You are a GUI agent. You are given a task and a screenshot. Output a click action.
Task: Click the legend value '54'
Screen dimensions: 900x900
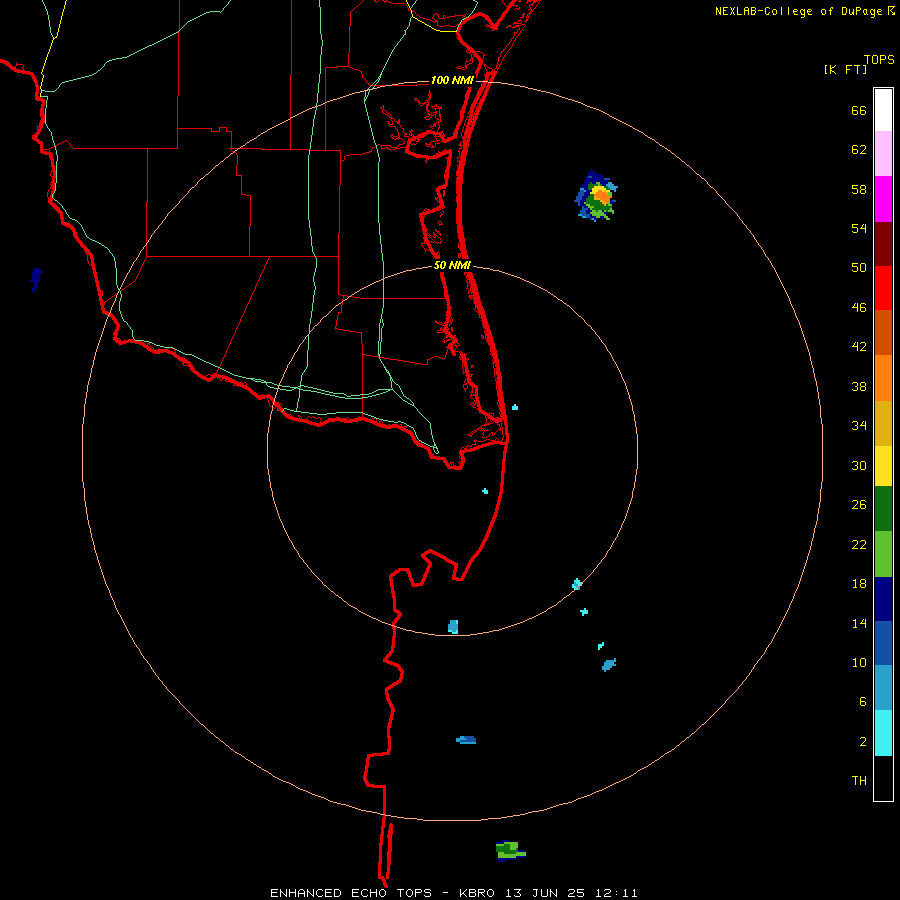[x=859, y=228]
